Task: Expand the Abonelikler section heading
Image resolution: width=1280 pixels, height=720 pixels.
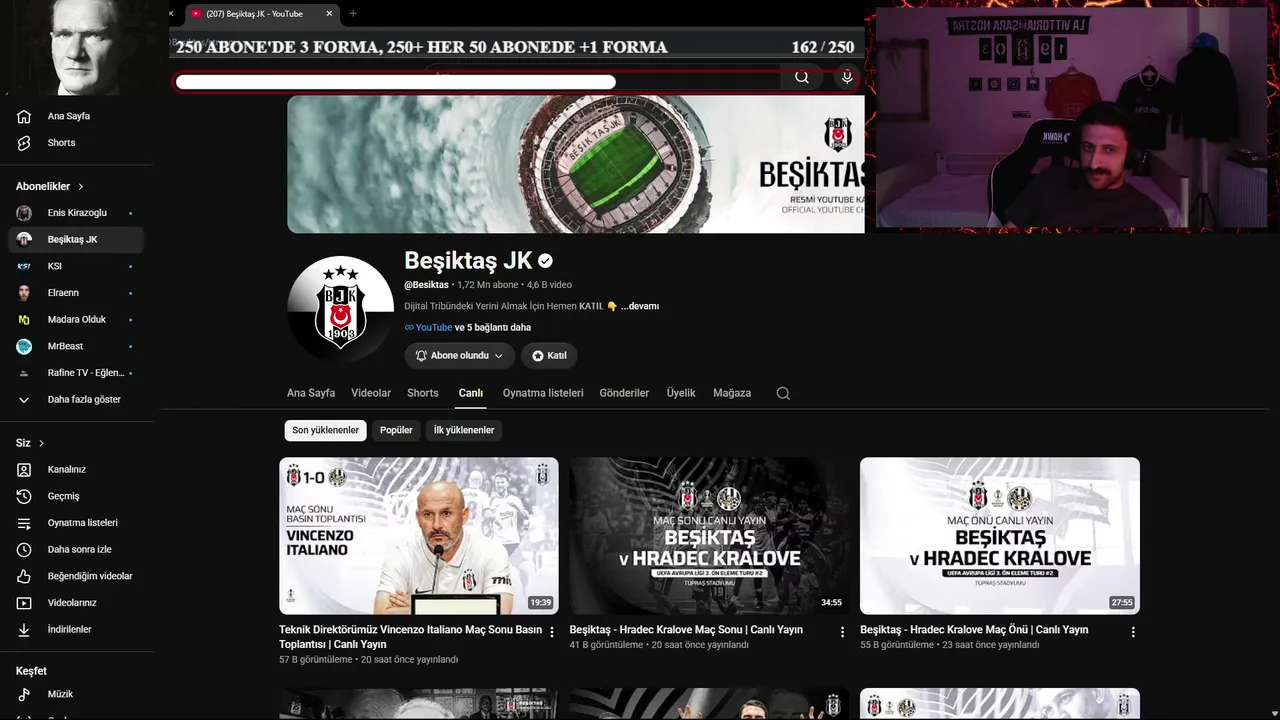Action: click(50, 187)
